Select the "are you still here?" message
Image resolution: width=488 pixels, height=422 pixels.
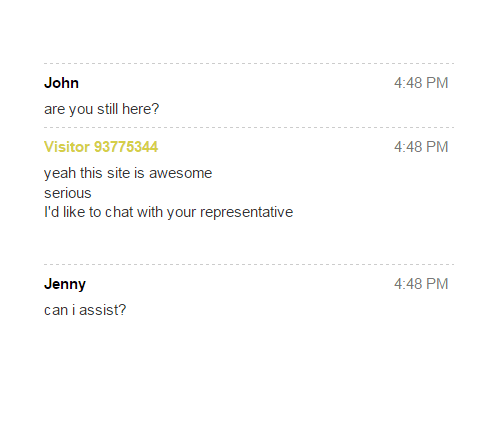coord(102,109)
